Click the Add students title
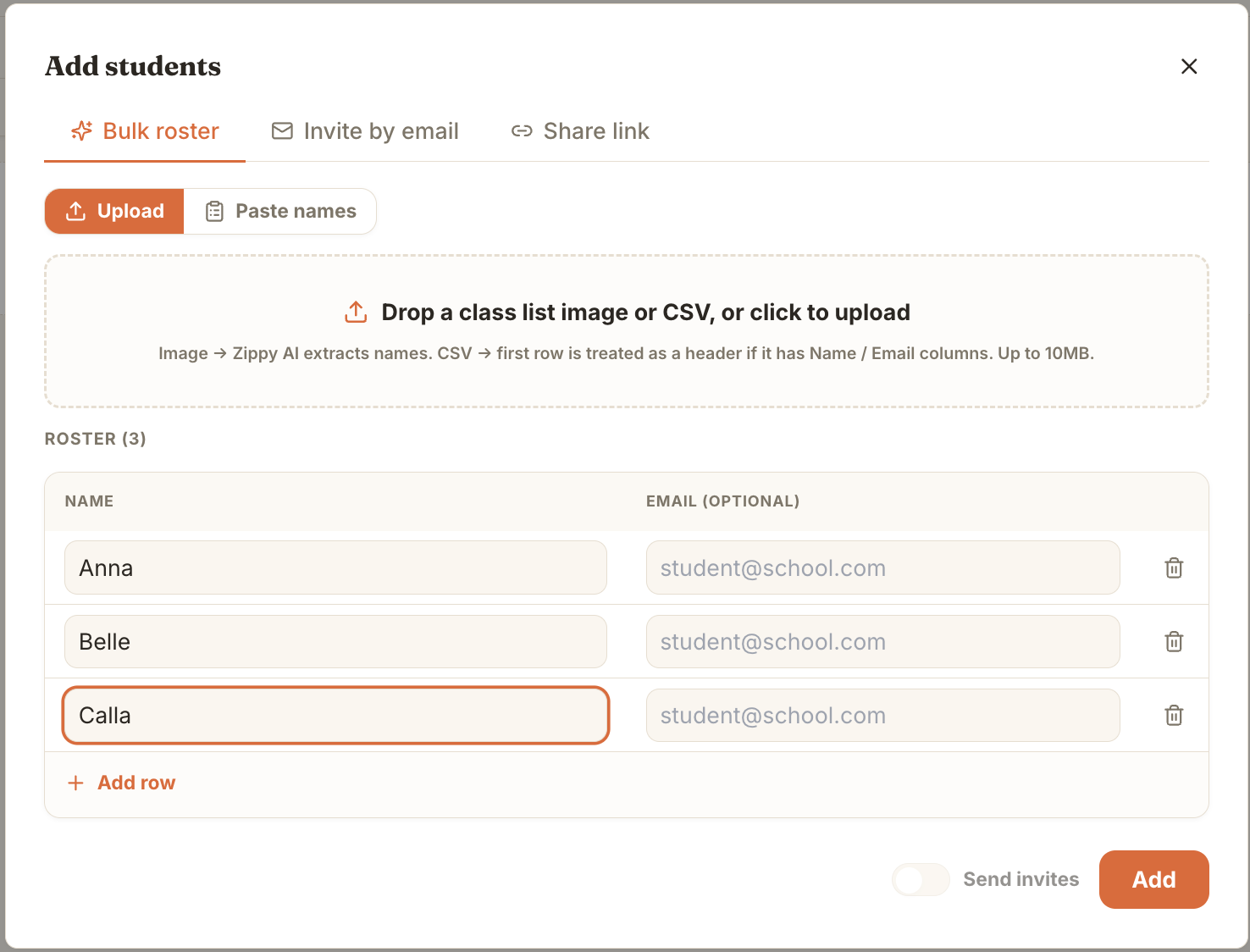The image size is (1250, 952). point(133,66)
